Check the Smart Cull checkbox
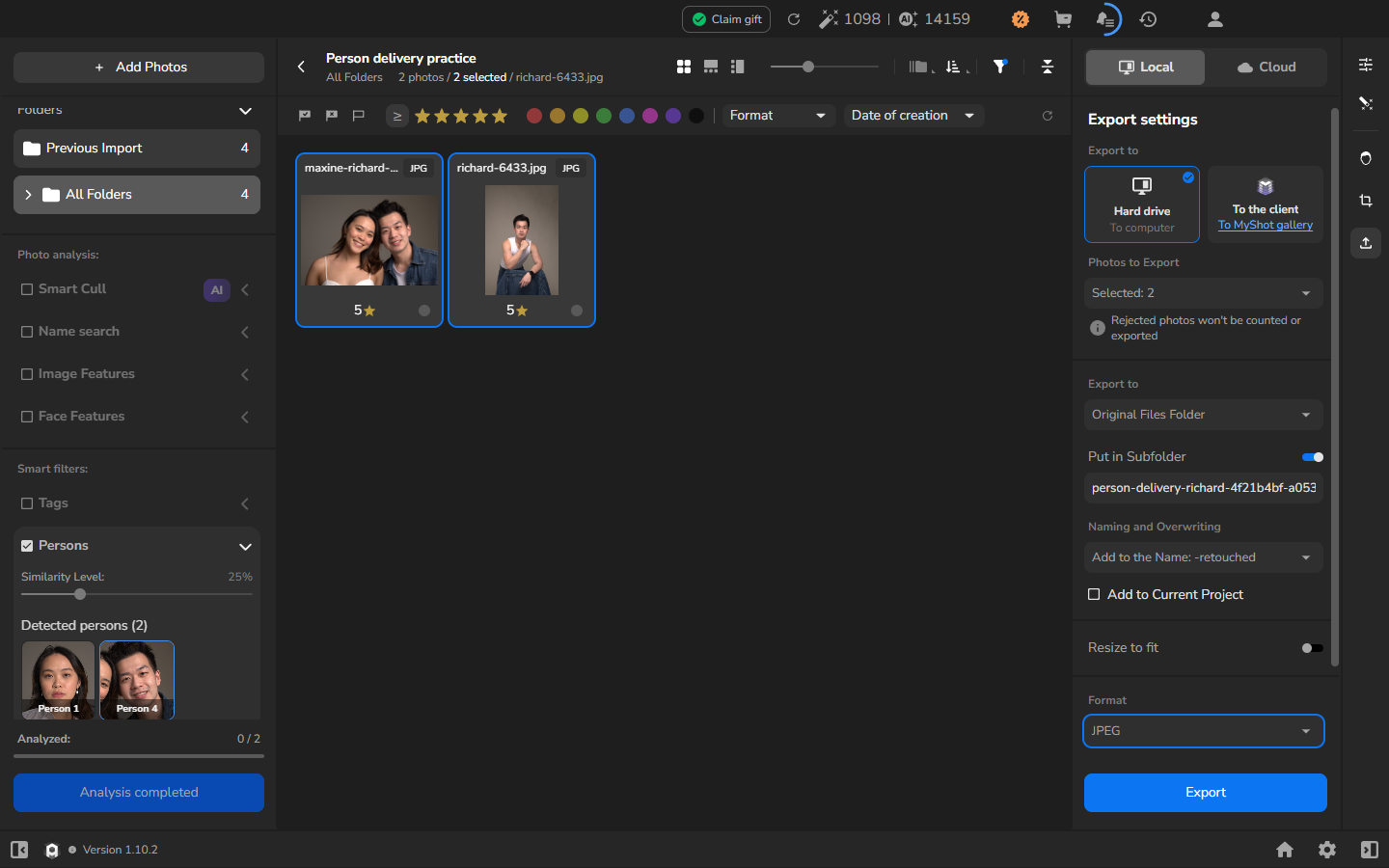The image size is (1389, 868). coord(27,289)
